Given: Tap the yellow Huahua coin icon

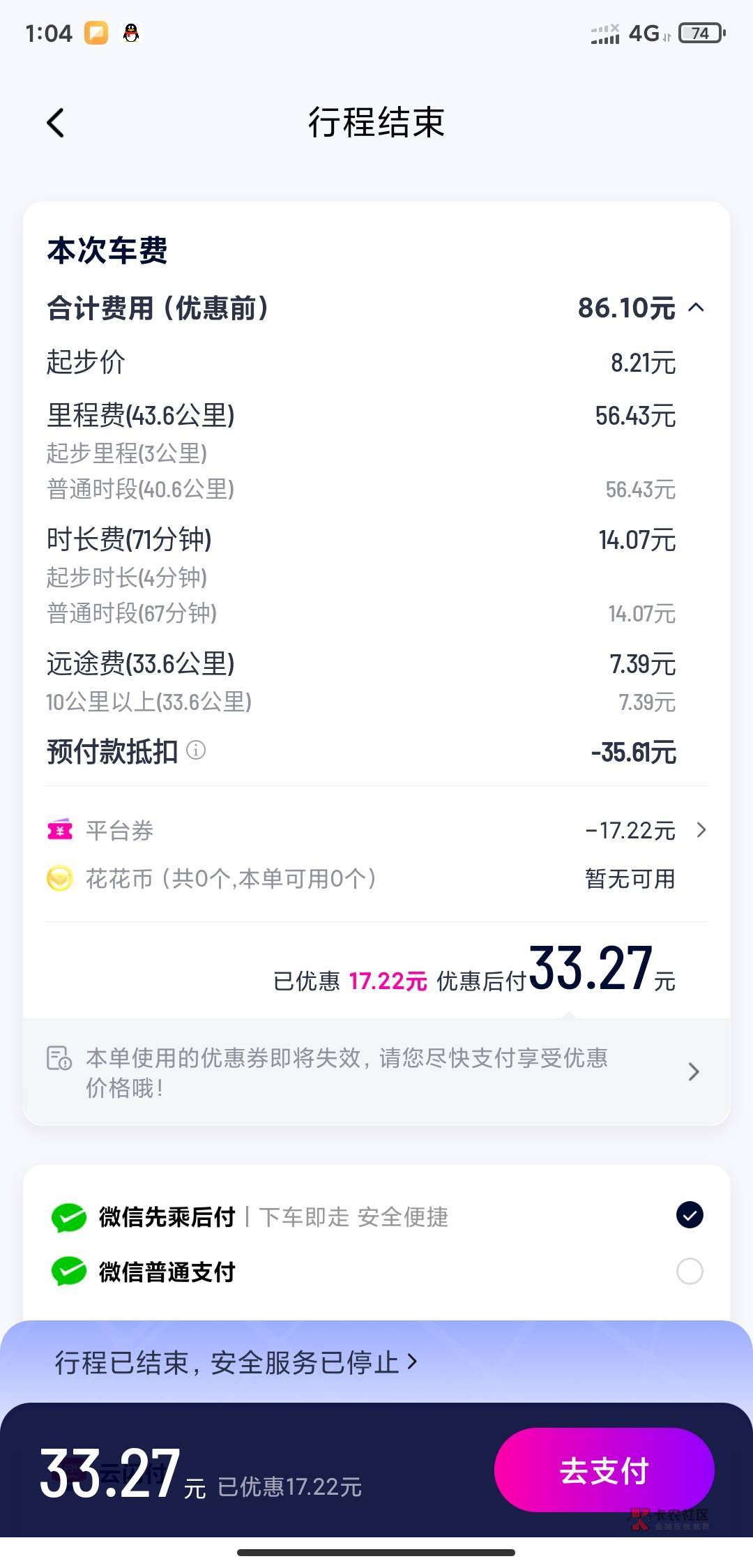Looking at the screenshot, I should point(60,878).
